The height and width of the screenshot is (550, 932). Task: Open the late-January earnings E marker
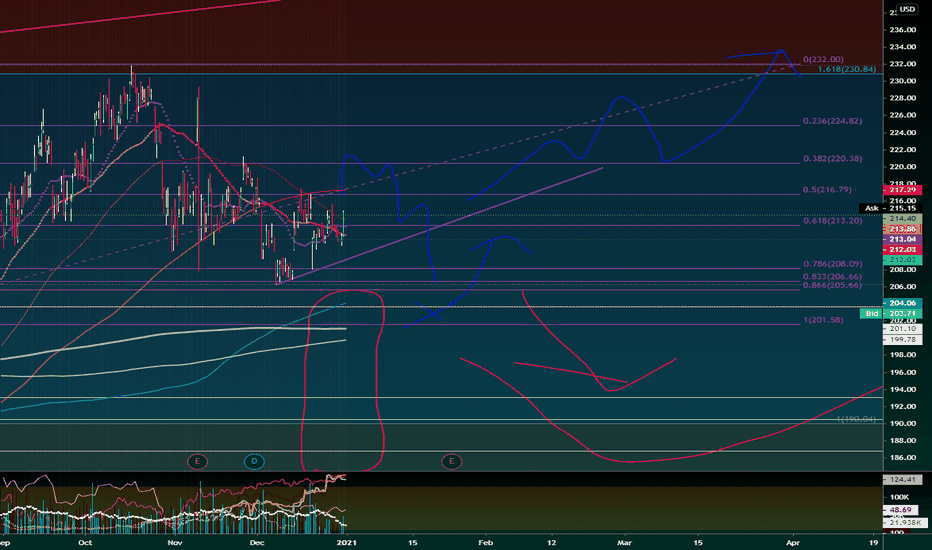(452, 461)
